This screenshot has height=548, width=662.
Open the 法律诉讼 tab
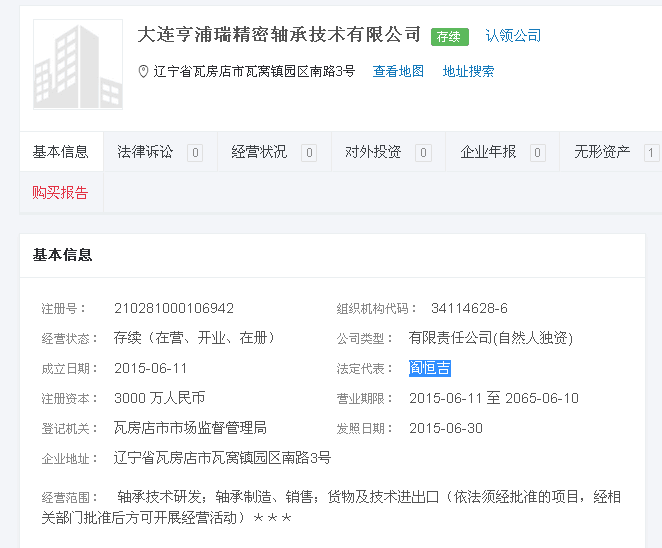145,152
